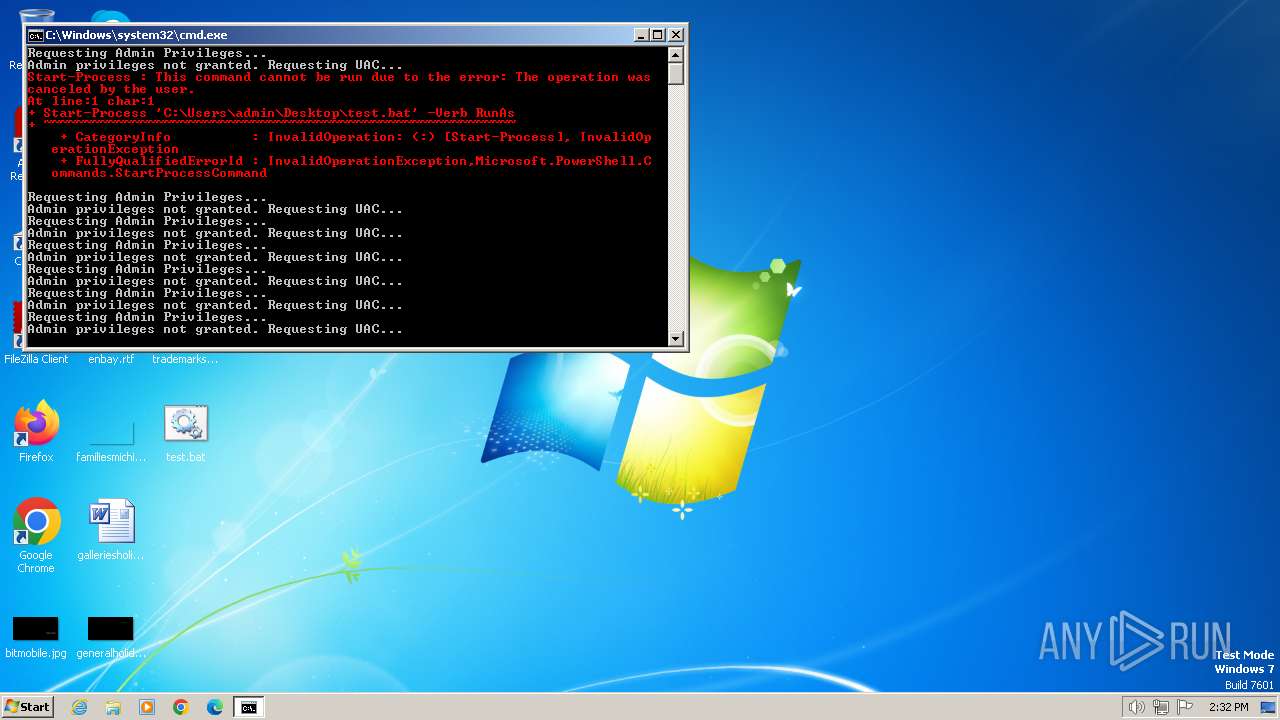Open Windows Explorer from taskbar
The height and width of the screenshot is (720, 1280).
pyautogui.click(x=113, y=707)
